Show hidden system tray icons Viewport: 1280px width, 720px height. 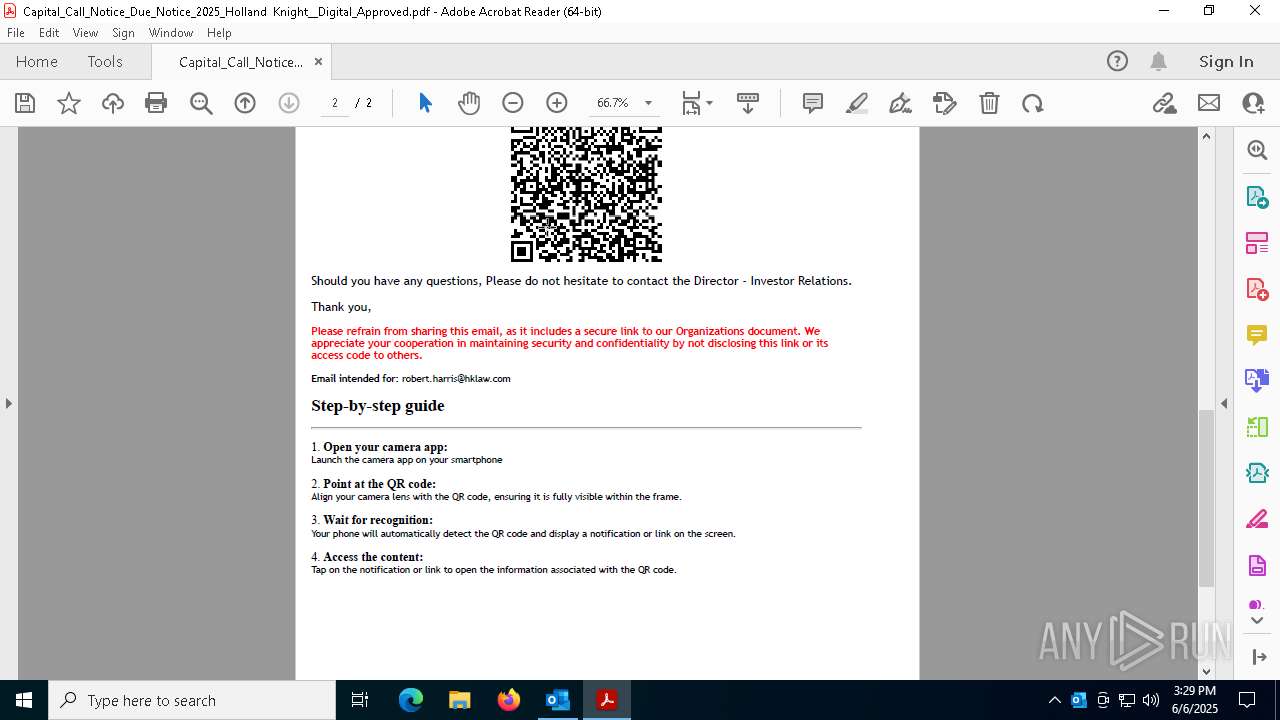tap(1054, 700)
